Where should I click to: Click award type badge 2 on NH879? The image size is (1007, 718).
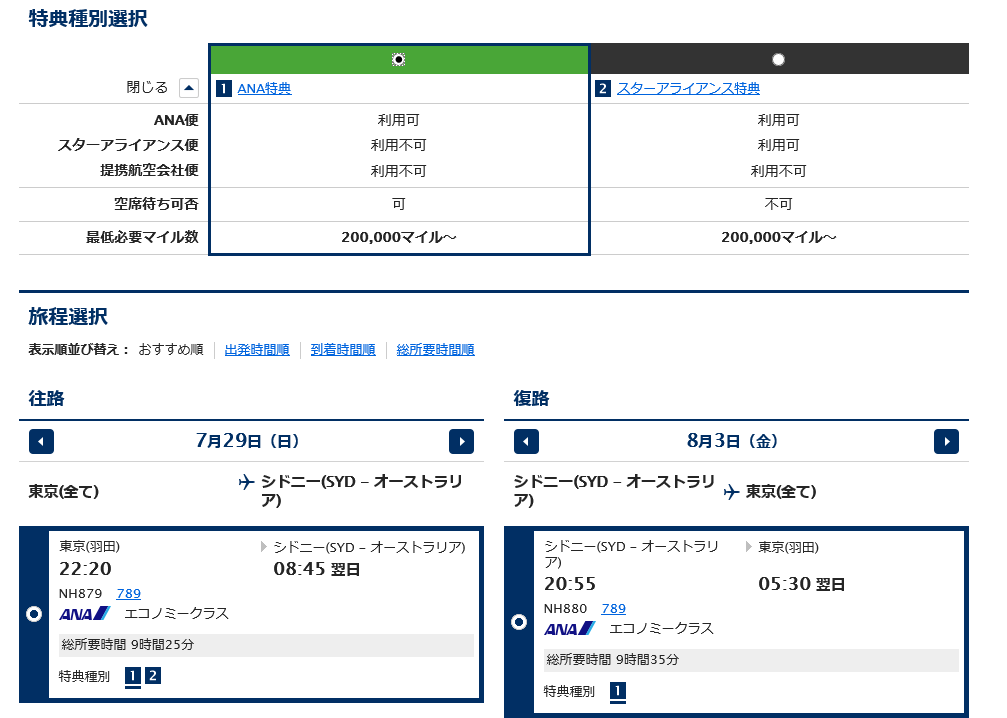(153, 676)
